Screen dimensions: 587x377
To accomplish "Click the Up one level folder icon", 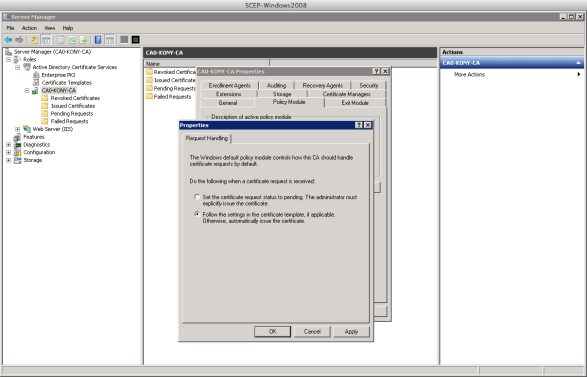I will point(34,40).
